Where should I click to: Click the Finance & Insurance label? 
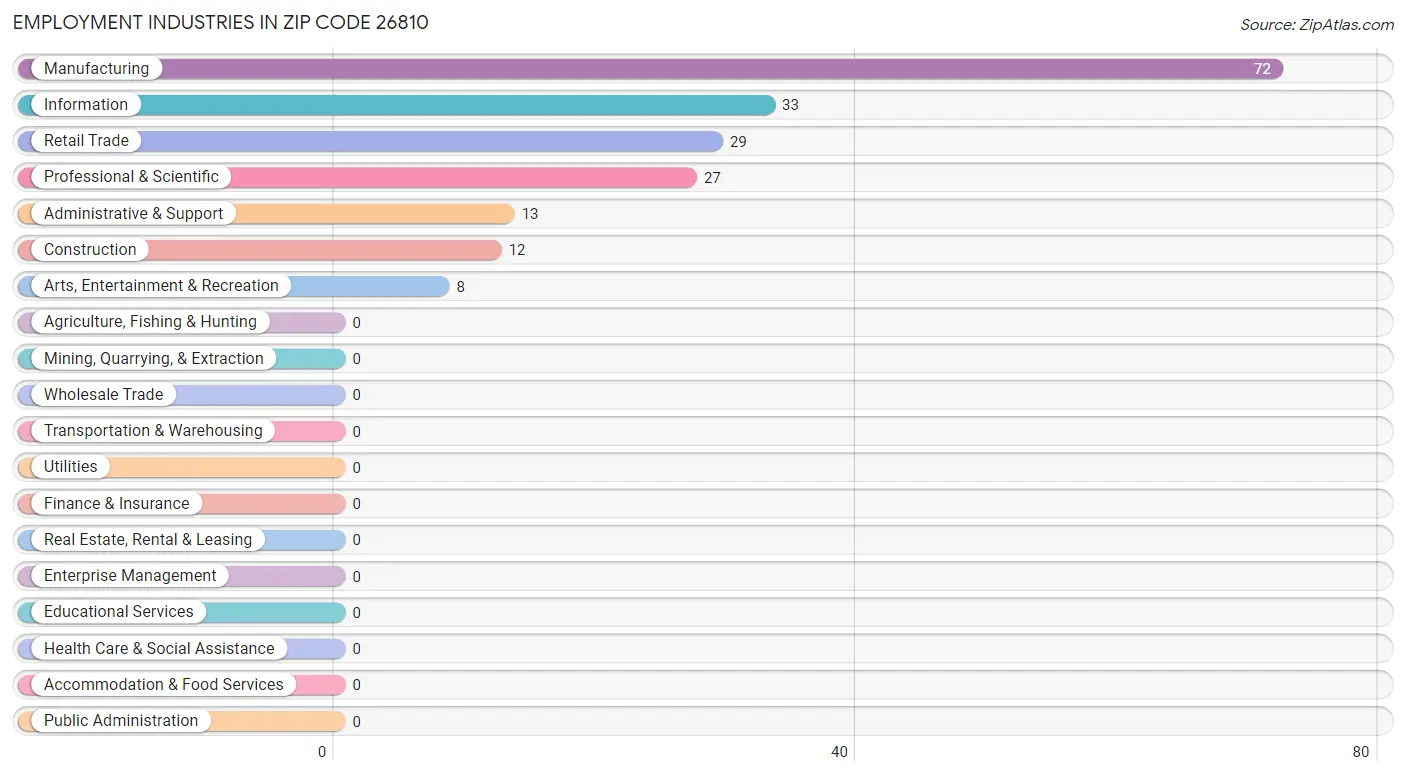[x=116, y=503]
